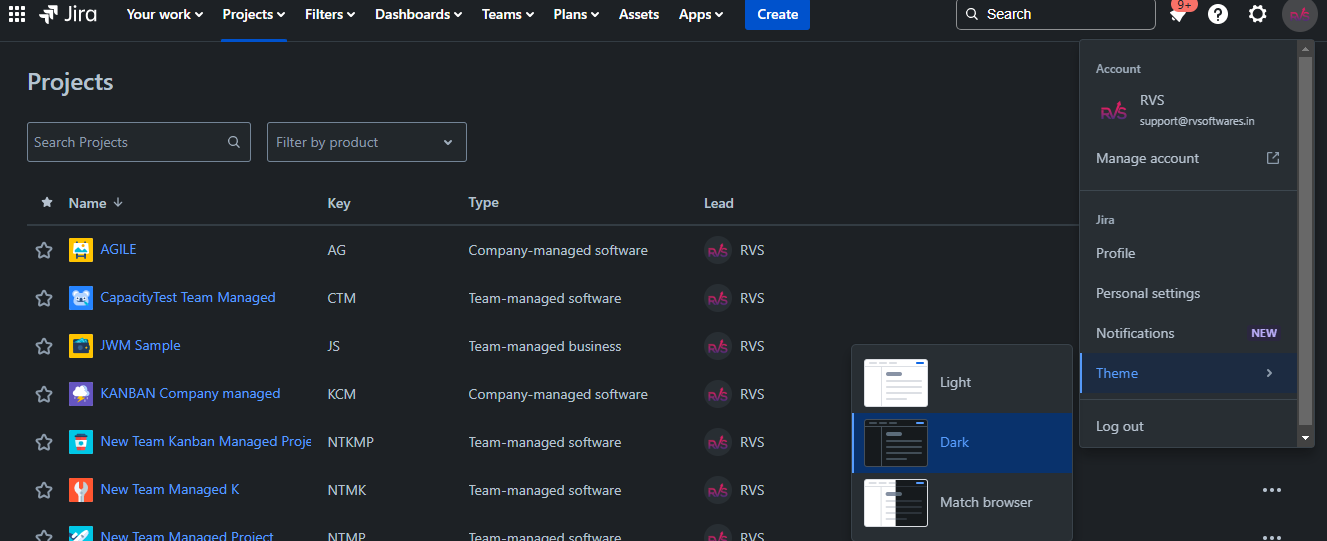
Task: Star the CapacityTest Team Managed project
Action: [44, 298]
